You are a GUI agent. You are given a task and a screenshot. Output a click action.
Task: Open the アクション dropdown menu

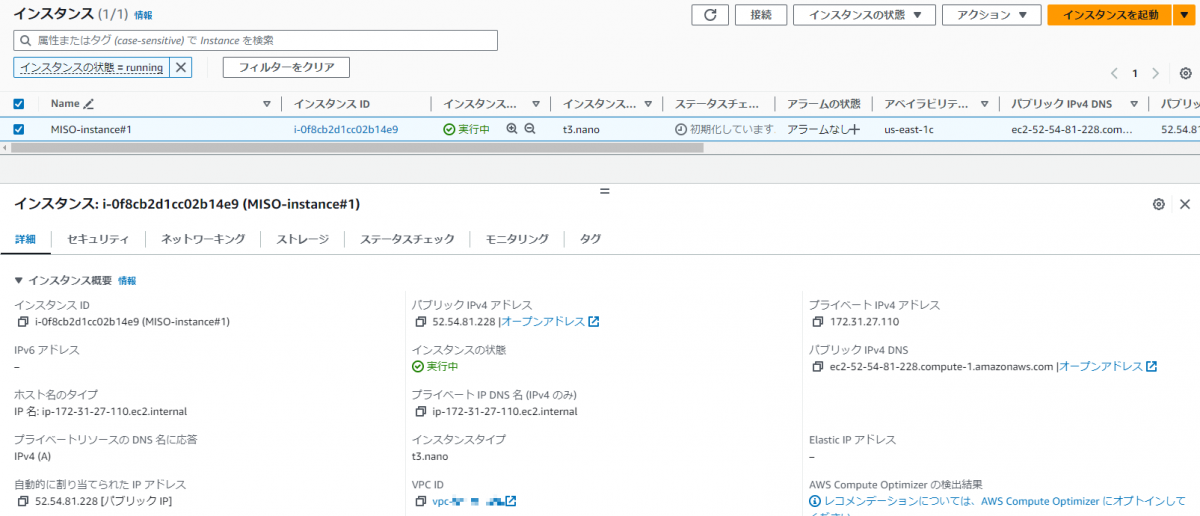coord(991,15)
